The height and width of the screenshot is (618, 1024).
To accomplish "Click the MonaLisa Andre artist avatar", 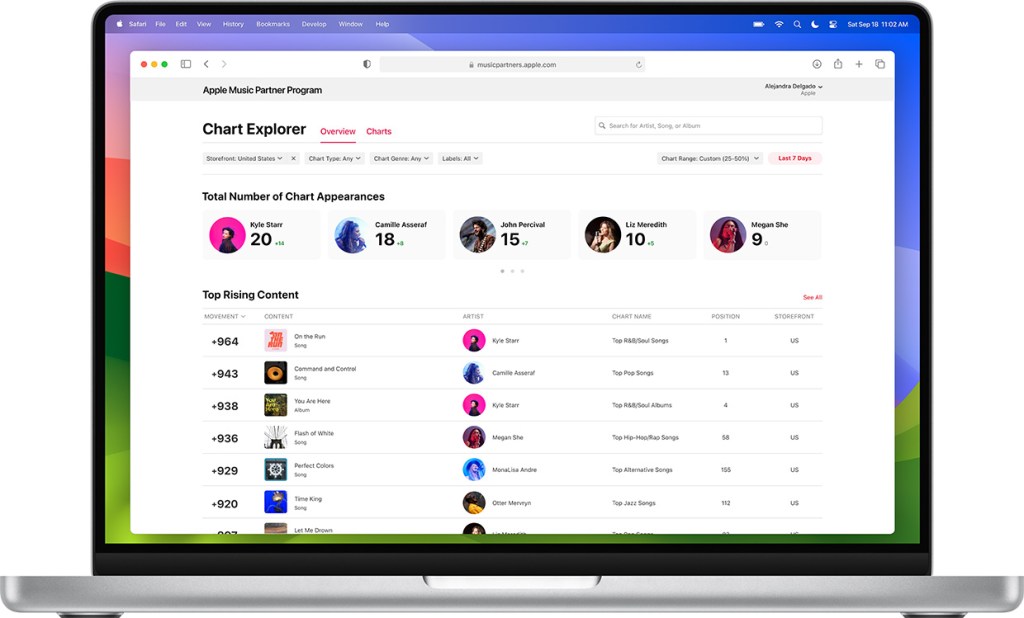I will tap(474, 470).
